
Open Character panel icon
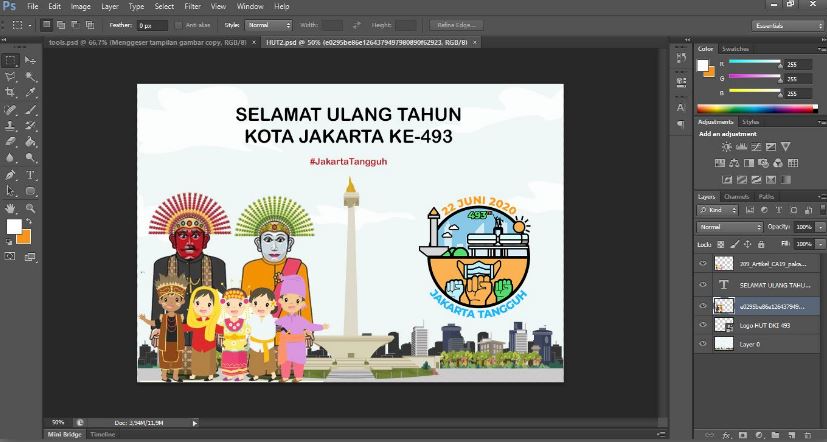(681, 108)
